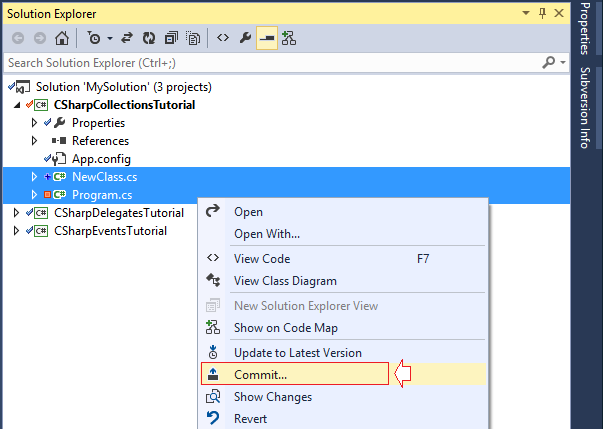Collapse the CSharpCollectionsTutorial project
The width and height of the screenshot is (603, 429).
pos(17,105)
